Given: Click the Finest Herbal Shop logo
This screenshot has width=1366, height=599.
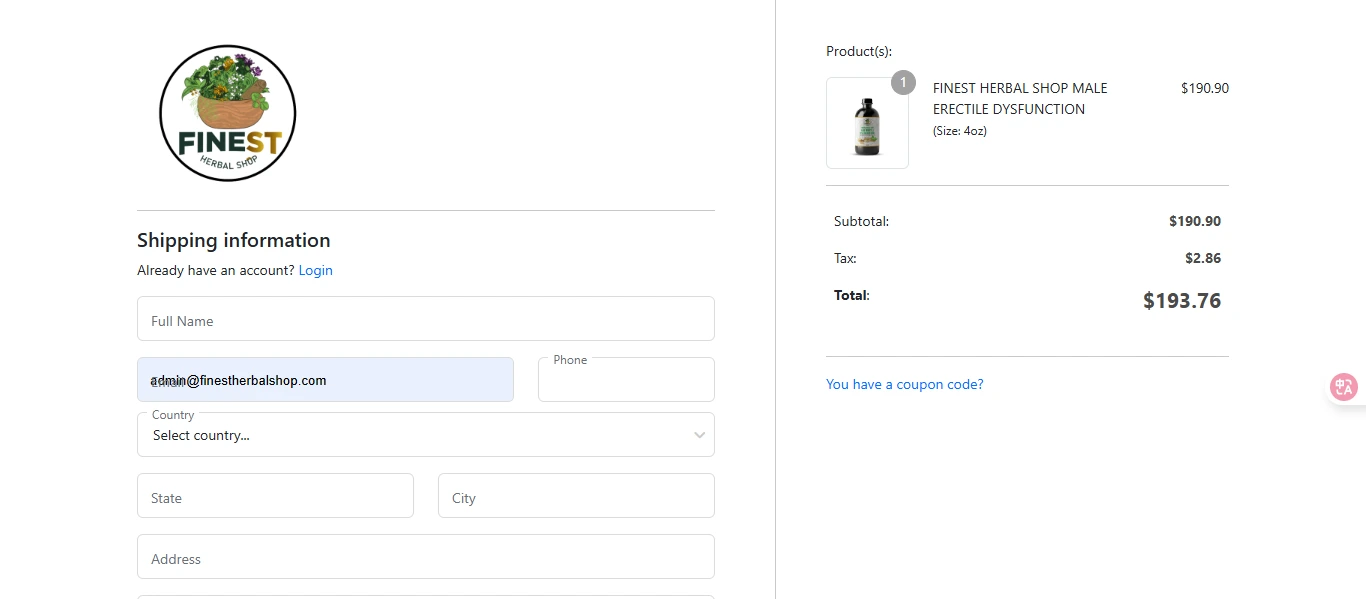Looking at the screenshot, I should pos(227,113).
